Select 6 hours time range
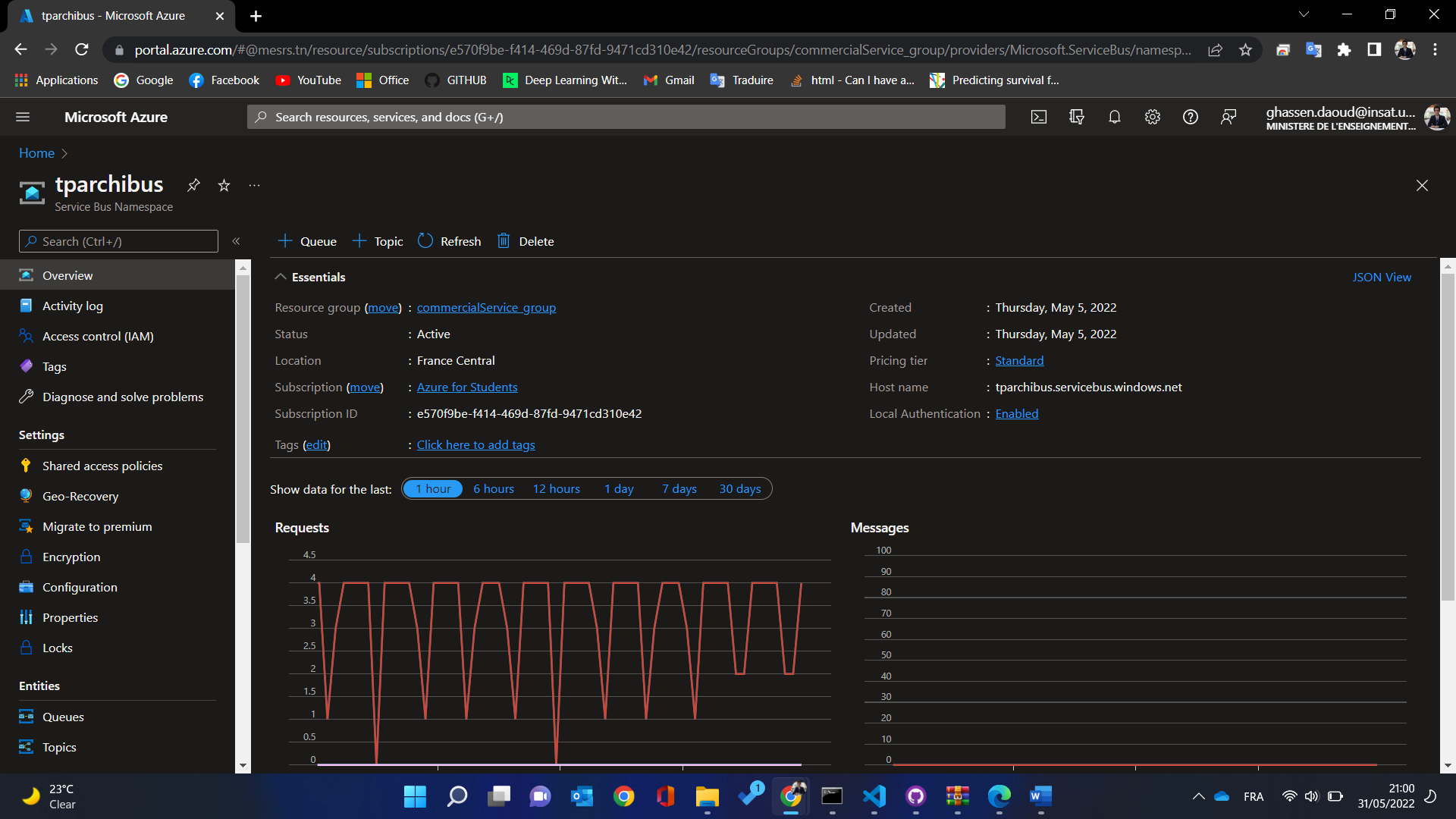 (494, 489)
